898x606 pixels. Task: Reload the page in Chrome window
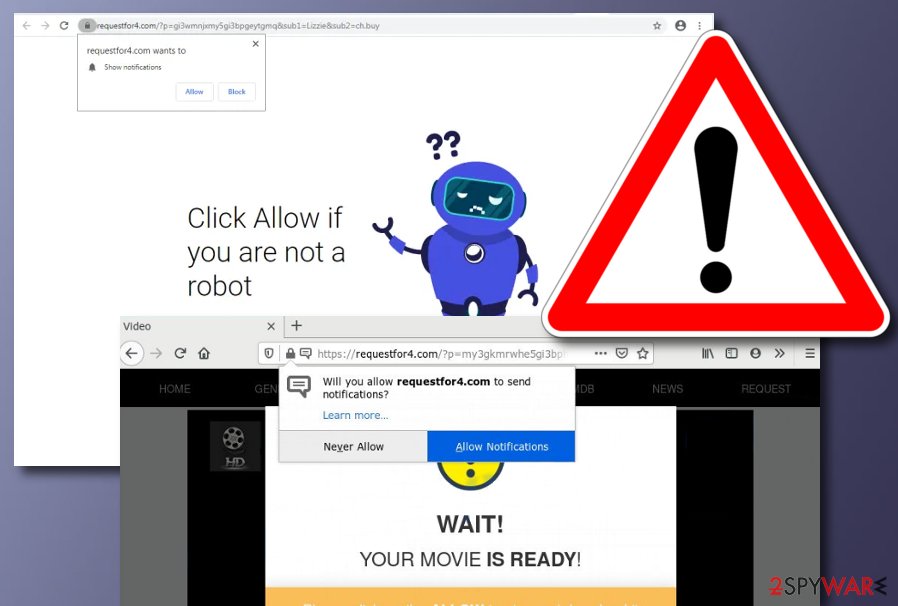(x=64, y=25)
